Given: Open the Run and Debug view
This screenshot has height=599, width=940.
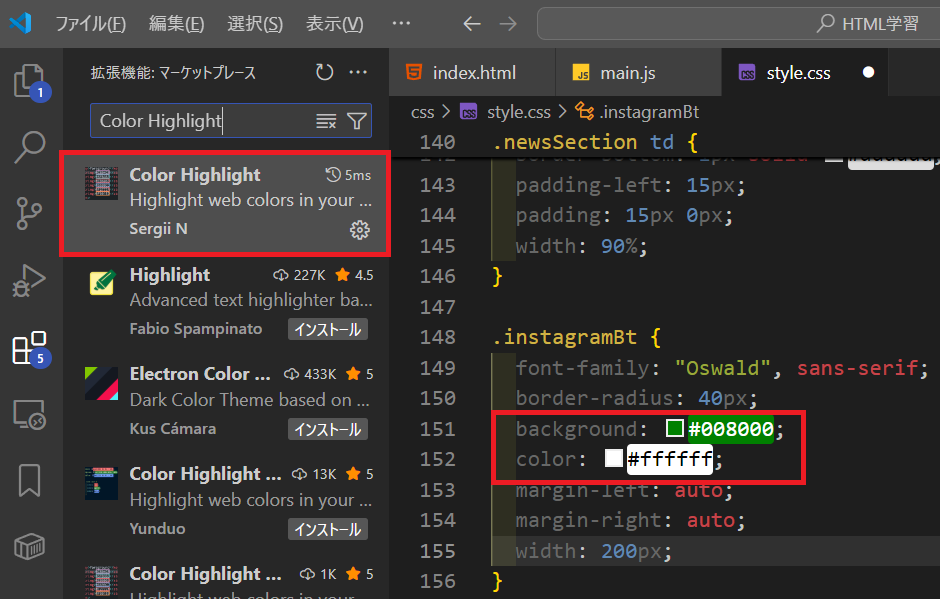Looking at the screenshot, I should 29,280.
